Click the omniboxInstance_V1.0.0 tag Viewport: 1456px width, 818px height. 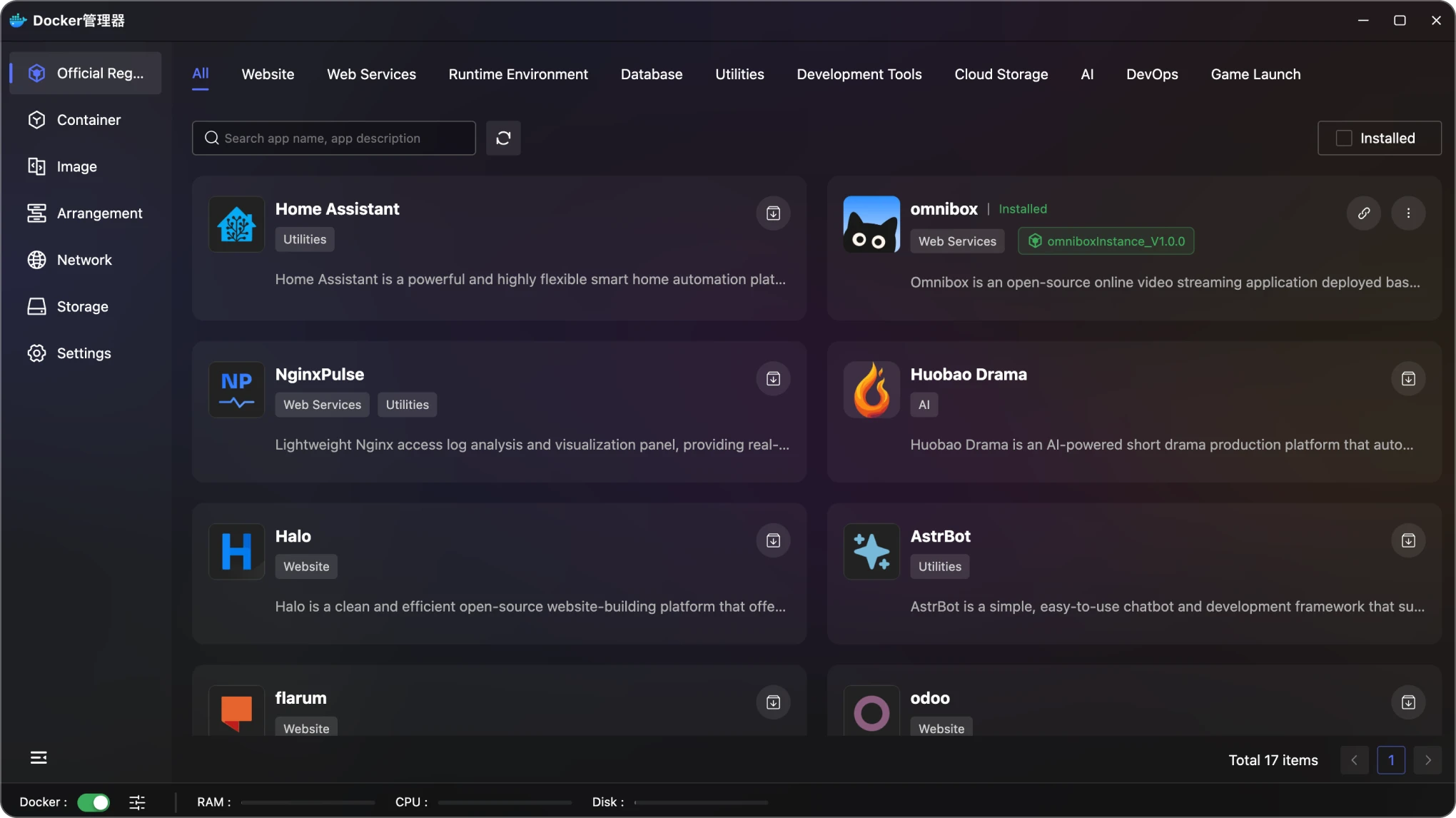[1106, 241]
